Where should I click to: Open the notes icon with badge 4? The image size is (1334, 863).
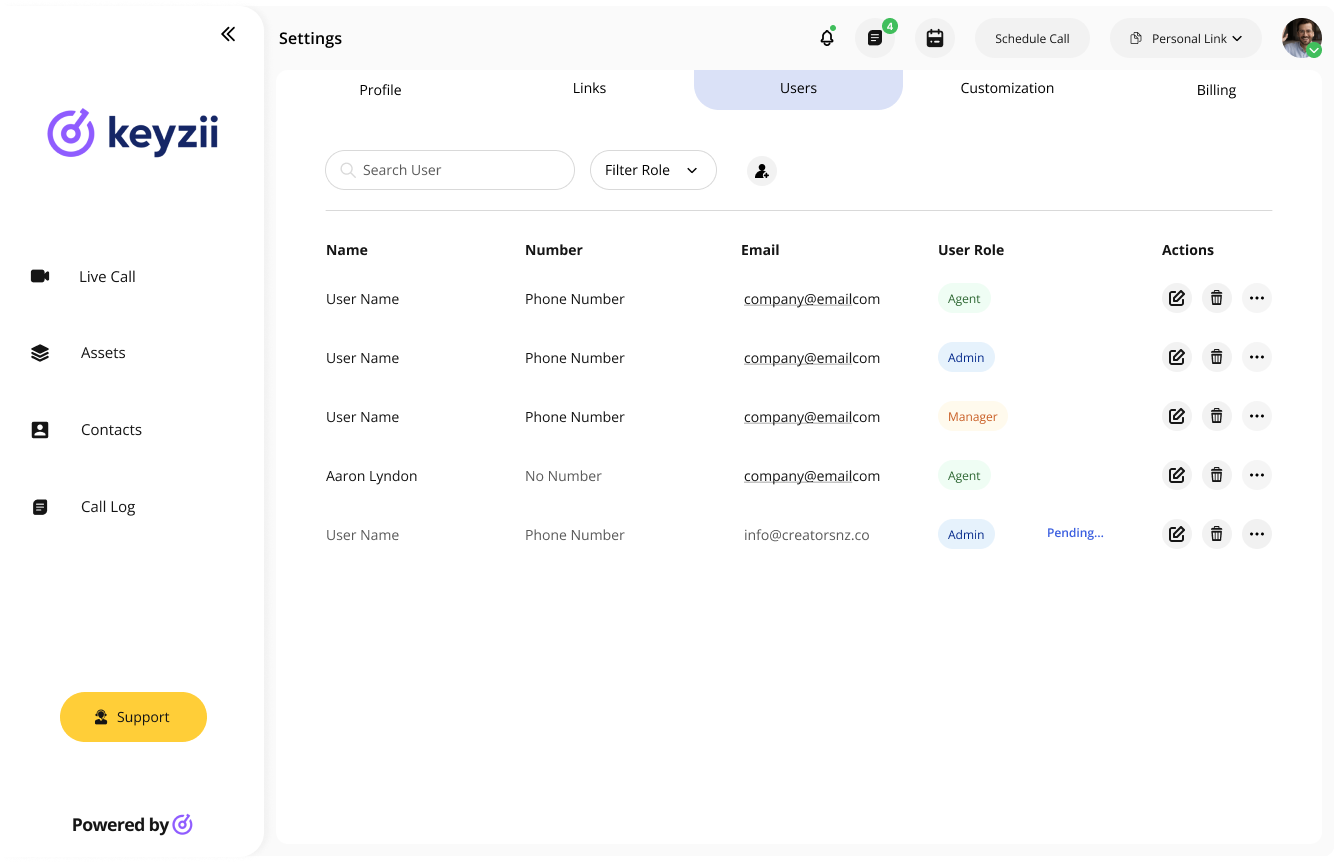[x=875, y=38]
